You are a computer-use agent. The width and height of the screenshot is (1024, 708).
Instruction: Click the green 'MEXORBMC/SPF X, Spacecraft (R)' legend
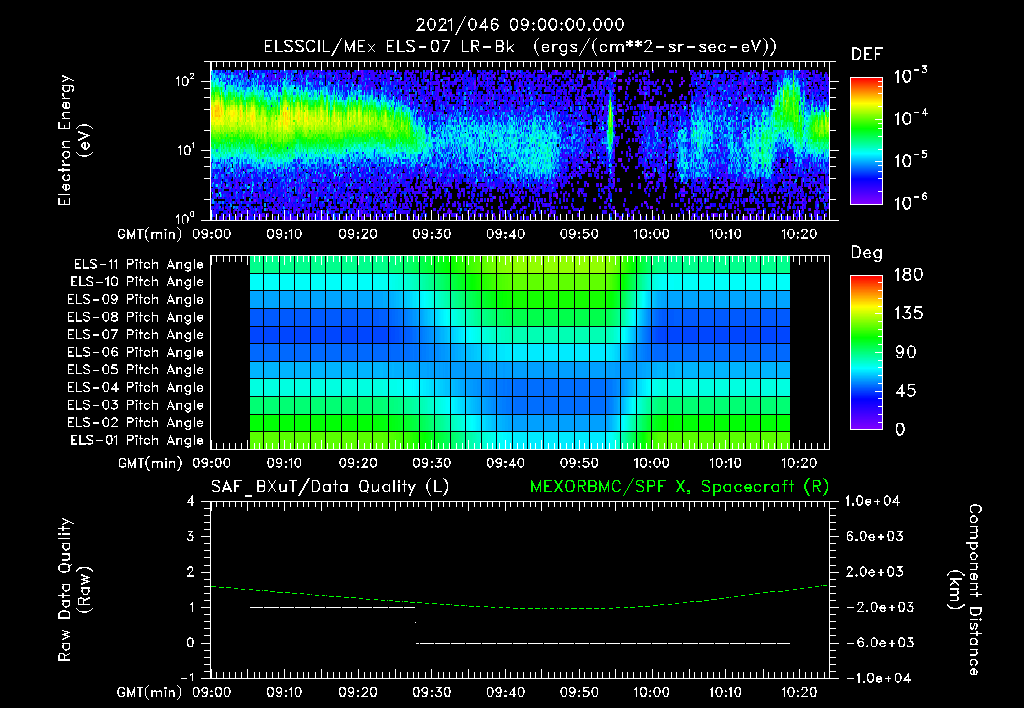[679, 487]
